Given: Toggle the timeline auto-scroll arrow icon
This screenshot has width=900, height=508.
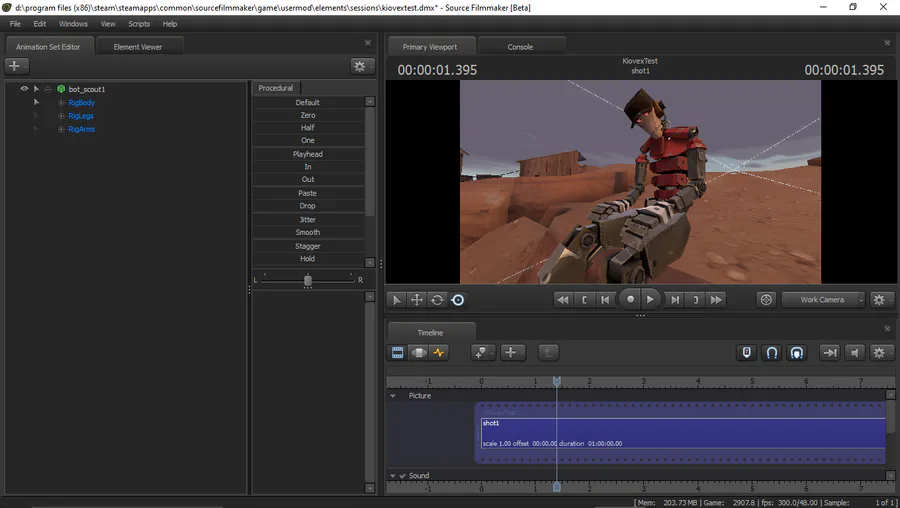Looking at the screenshot, I should pyautogui.click(x=830, y=352).
